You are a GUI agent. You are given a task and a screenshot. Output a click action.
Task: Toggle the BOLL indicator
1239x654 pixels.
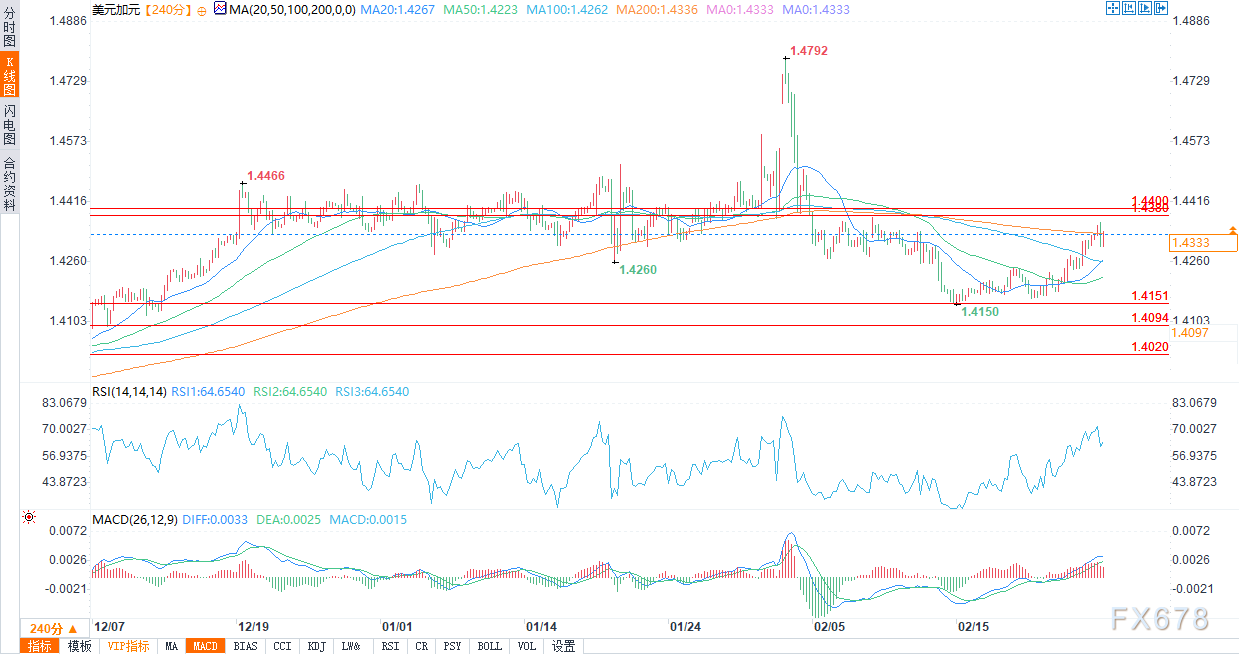click(x=489, y=646)
